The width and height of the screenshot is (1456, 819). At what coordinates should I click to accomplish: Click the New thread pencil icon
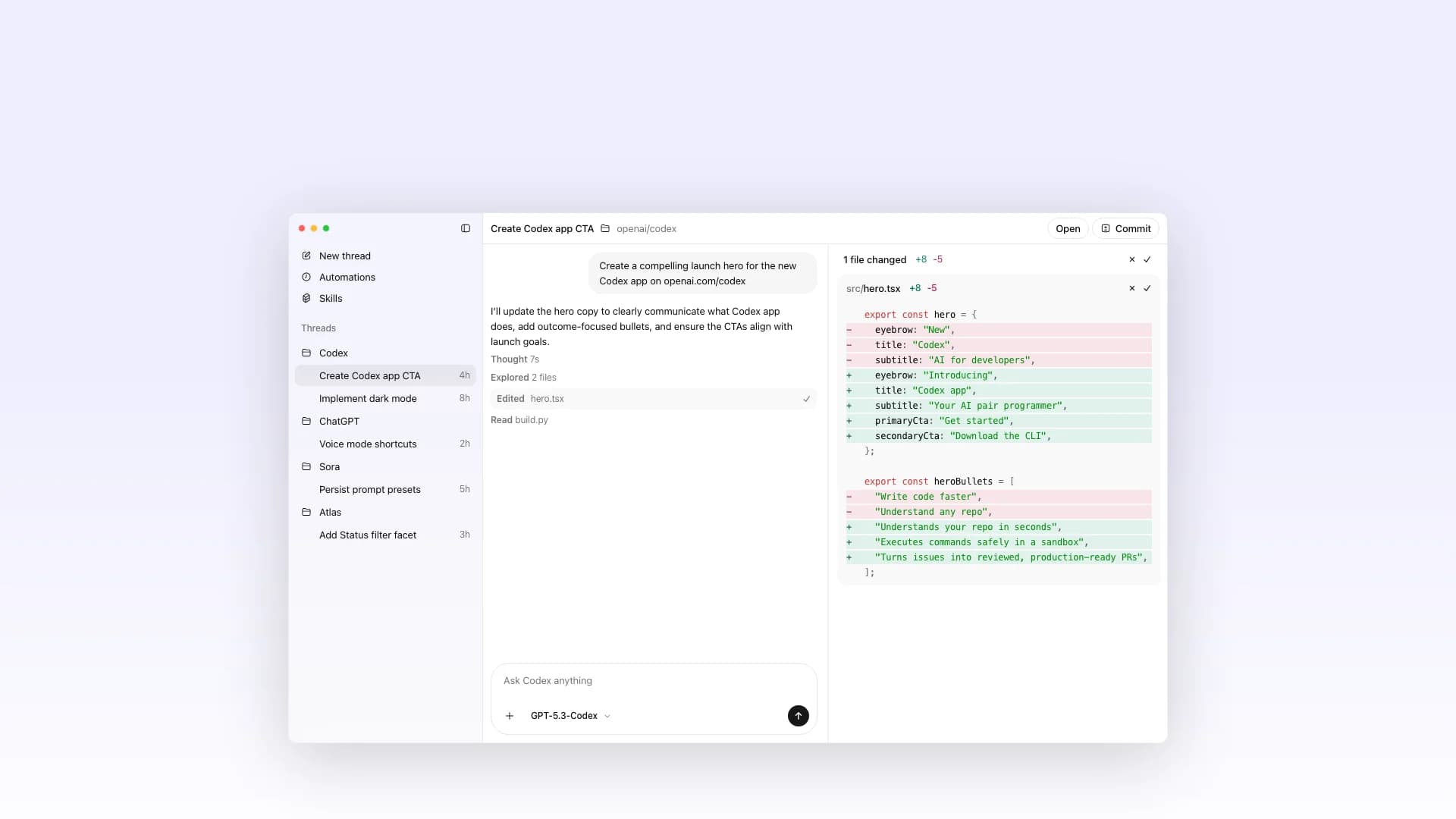(x=306, y=256)
